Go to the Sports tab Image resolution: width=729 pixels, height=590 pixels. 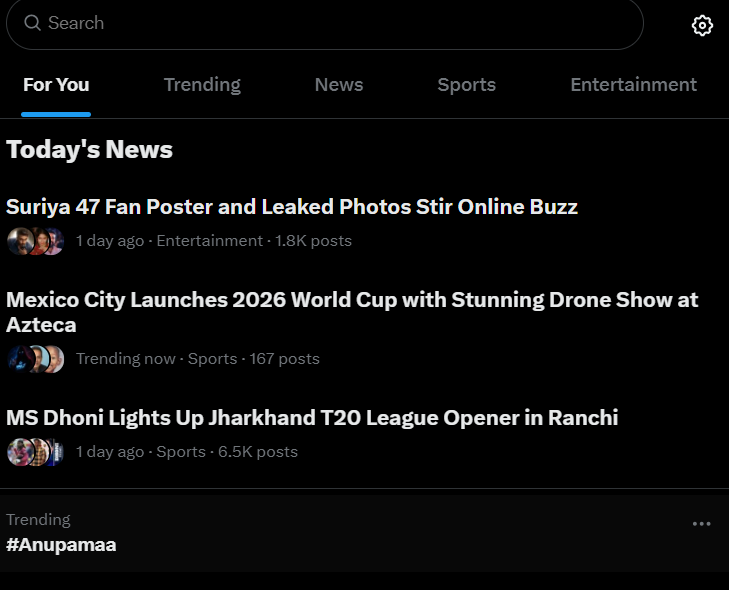click(x=466, y=85)
